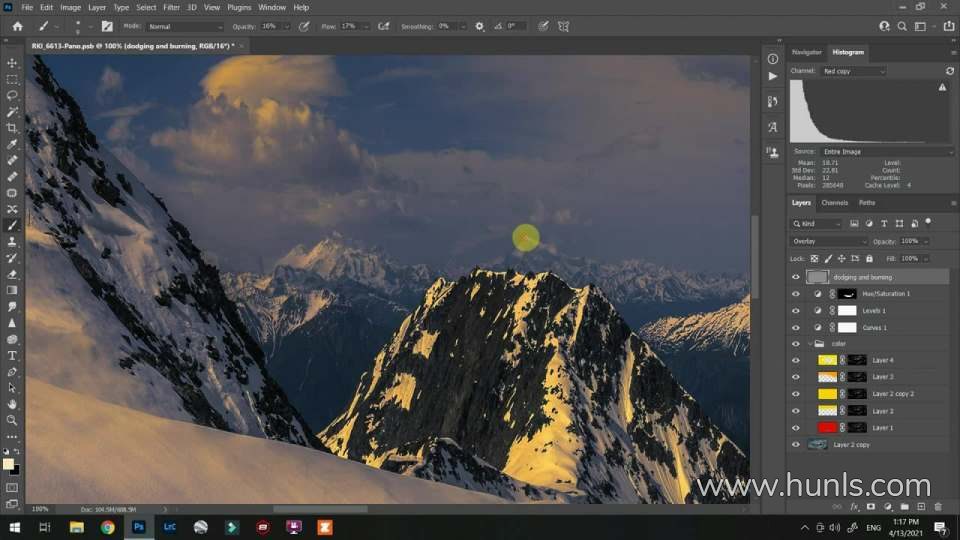This screenshot has height=540, width=960.
Task: Pick the Horizontal Type tool
Action: pyautogui.click(x=12, y=355)
